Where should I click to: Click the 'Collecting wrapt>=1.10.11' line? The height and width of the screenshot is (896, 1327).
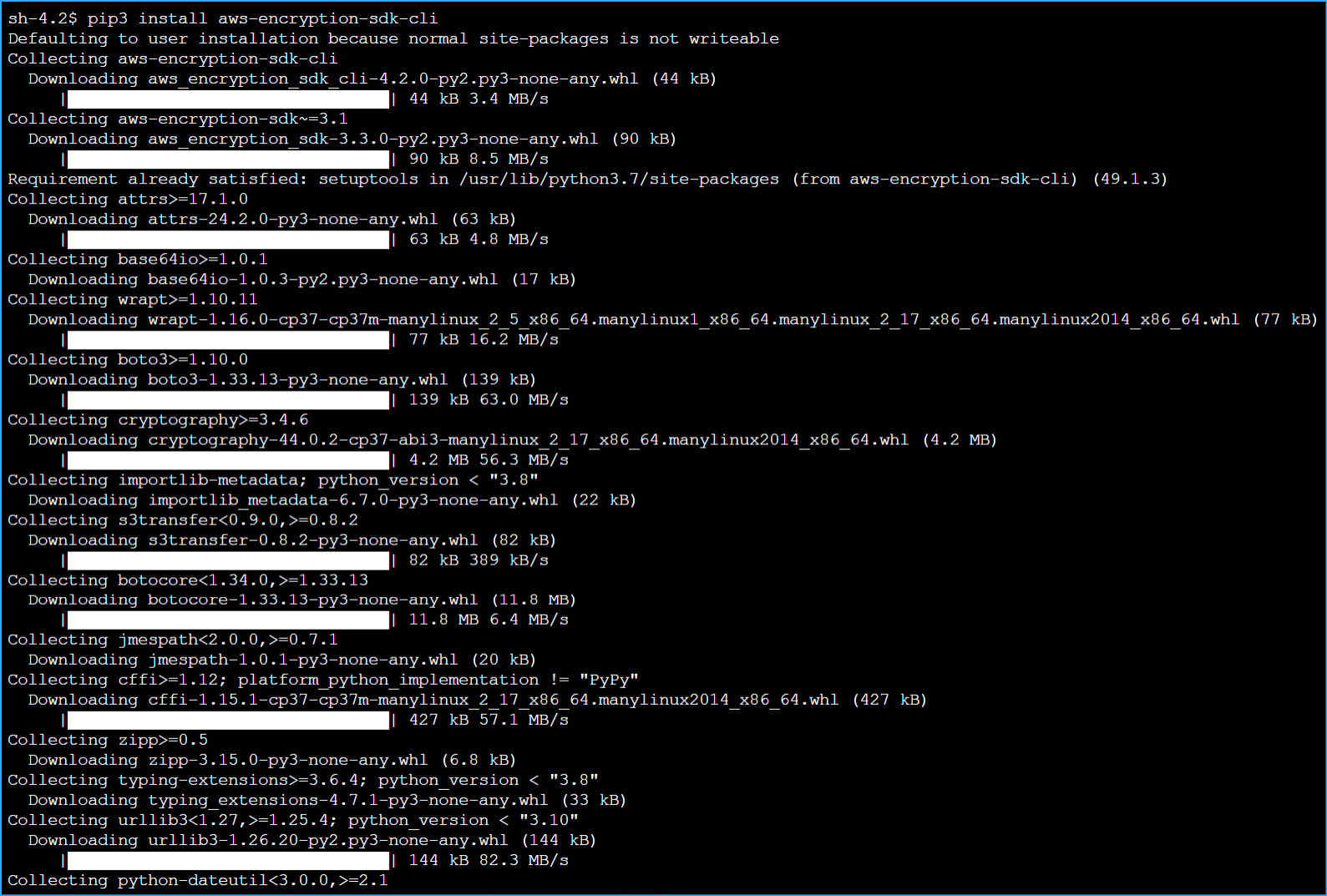(x=133, y=299)
